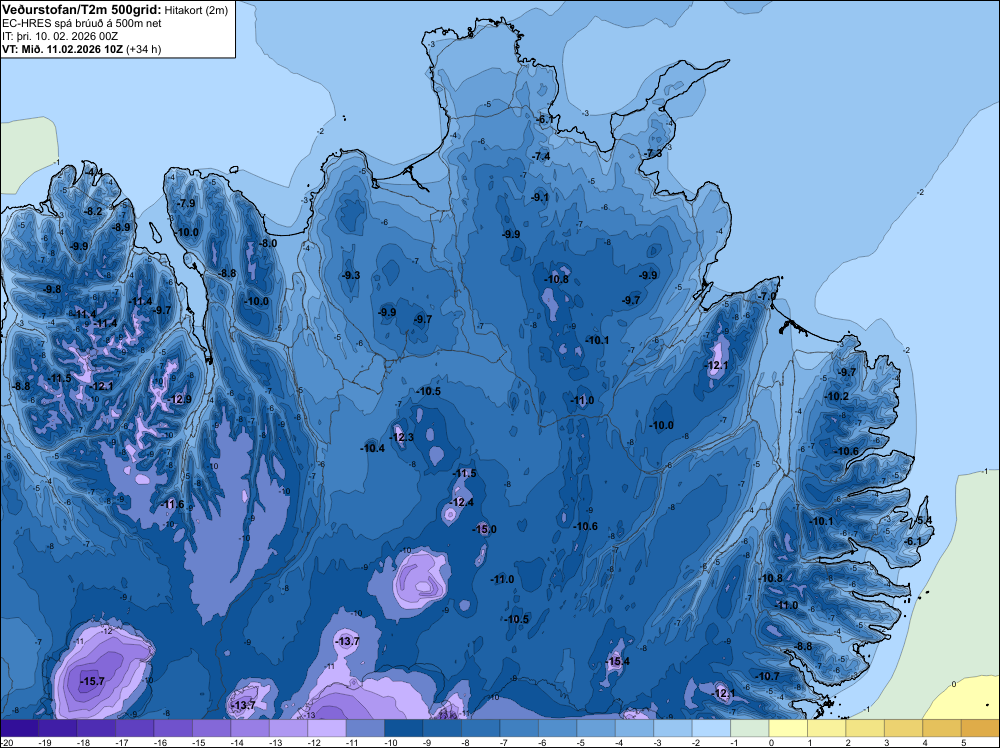Image resolution: width=1000 pixels, height=748 pixels.
Task: Click the '(+34 h)' forecast offset text
Action: (x=143, y=49)
